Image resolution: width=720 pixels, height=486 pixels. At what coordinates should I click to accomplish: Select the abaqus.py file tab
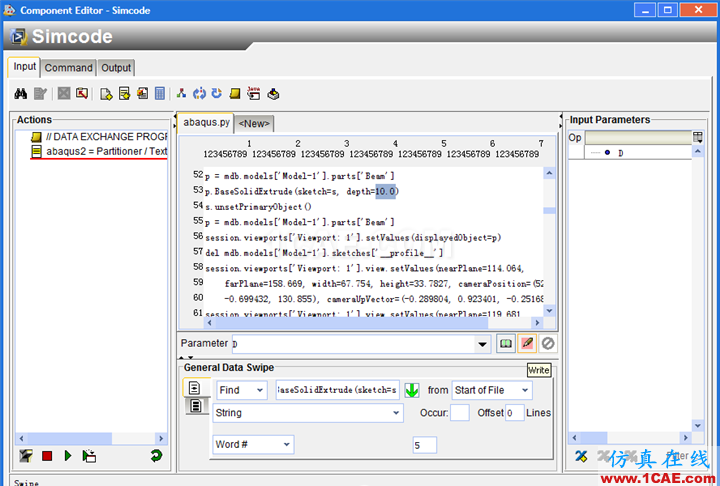[x=206, y=123]
